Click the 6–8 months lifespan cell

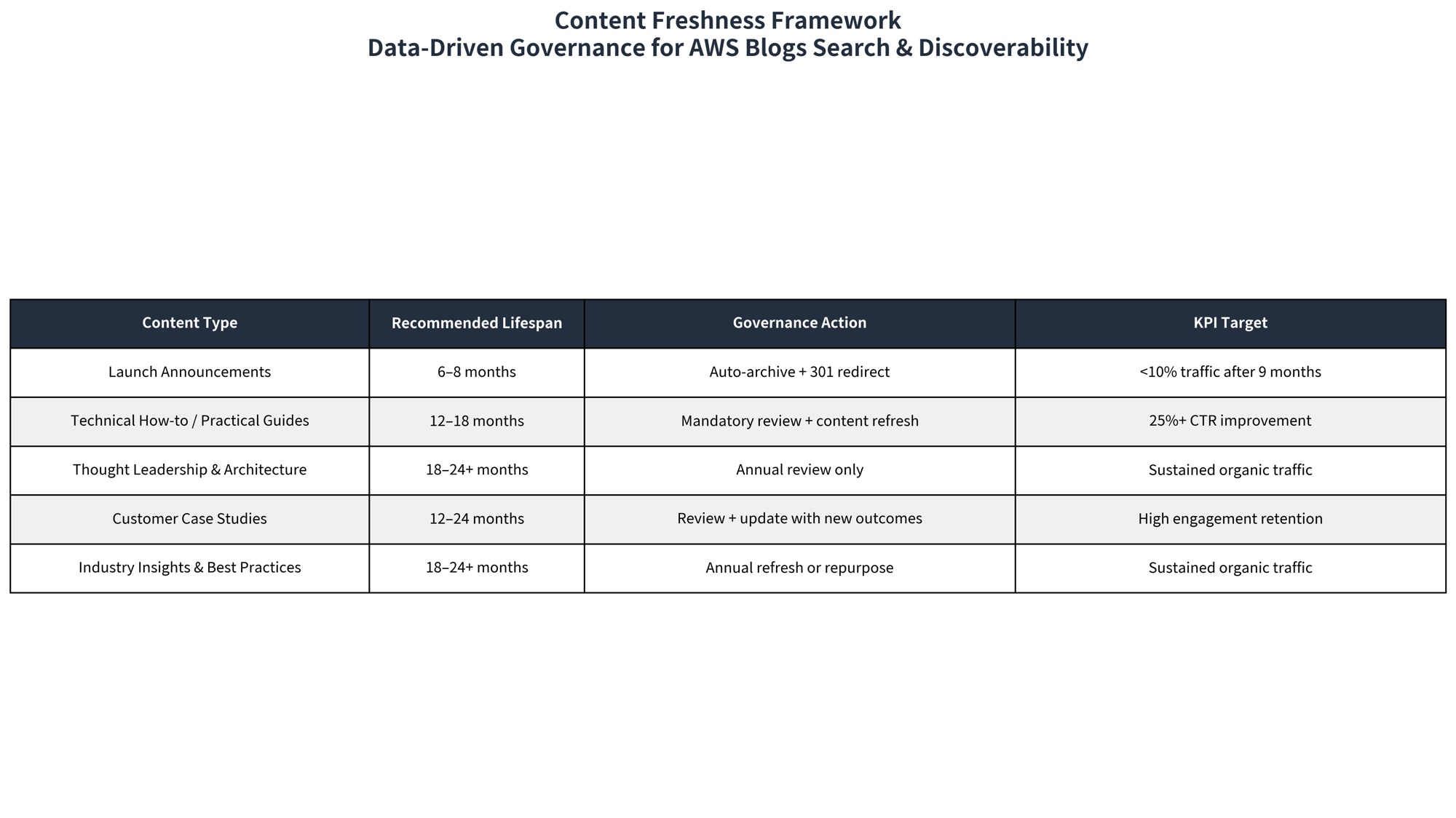[476, 372]
